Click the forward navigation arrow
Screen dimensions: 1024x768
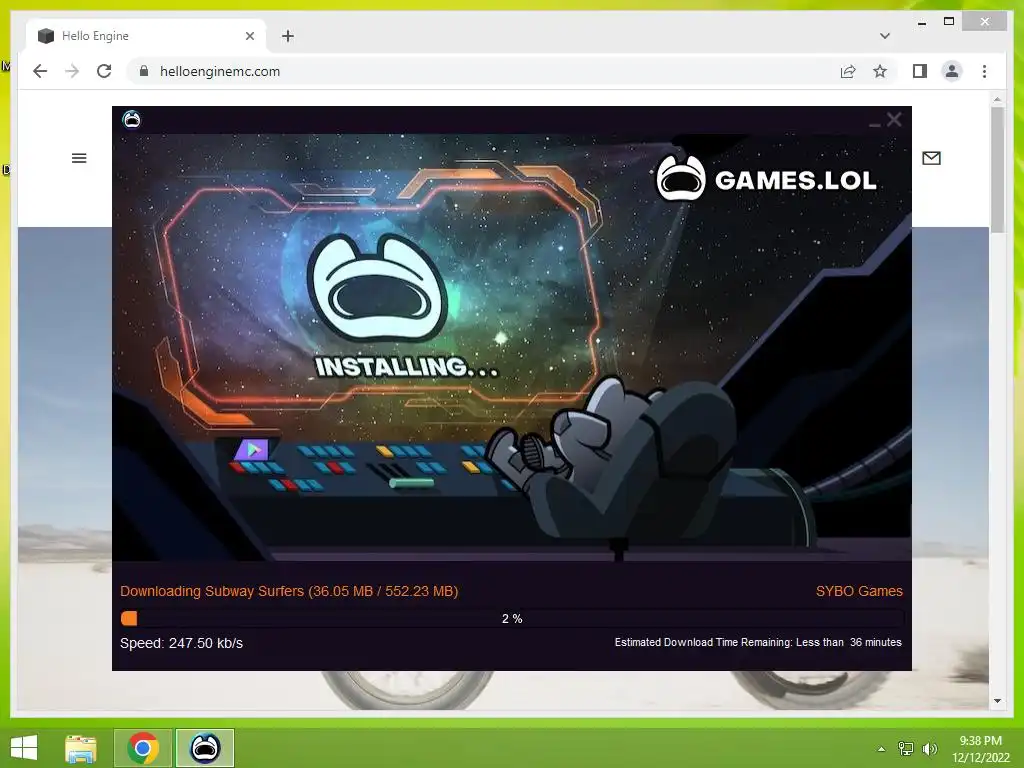pyautogui.click(x=72, y=71)
